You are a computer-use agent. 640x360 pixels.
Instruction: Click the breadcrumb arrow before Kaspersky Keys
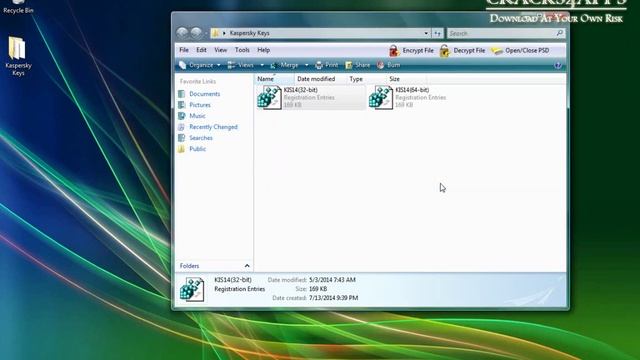click(x=224, y=33)
